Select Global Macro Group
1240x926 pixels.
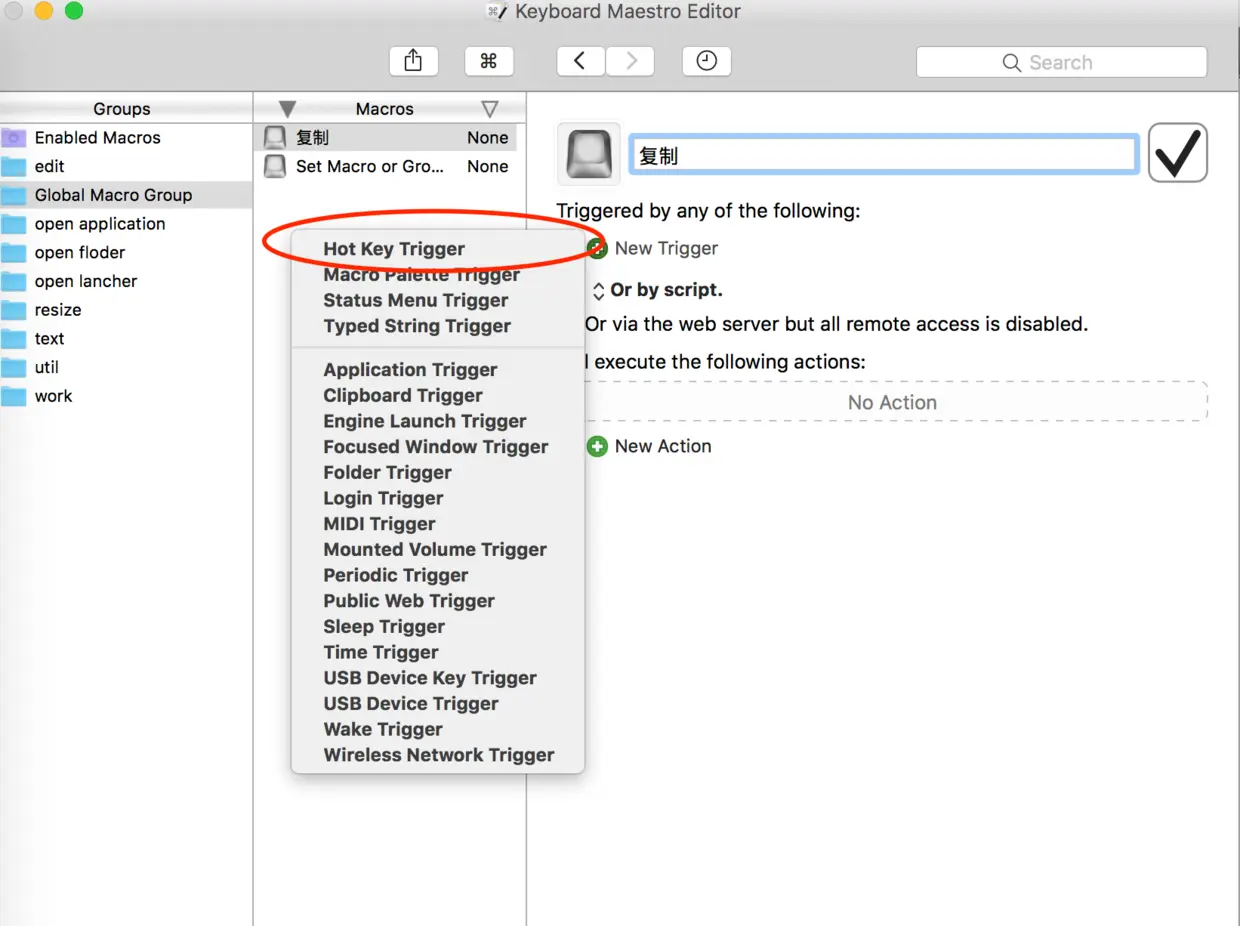click(x=126, y=195)
